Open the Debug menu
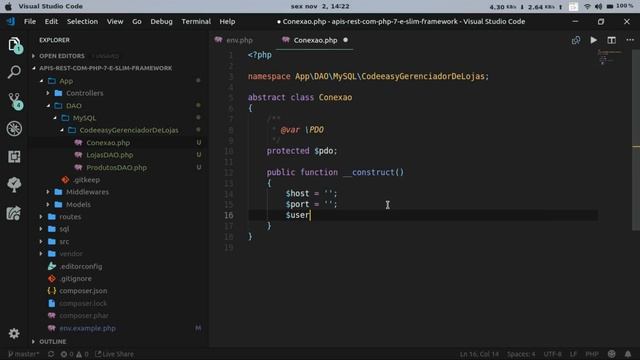Viewport: 640px width, 360px height. click(x=161, y=21)
